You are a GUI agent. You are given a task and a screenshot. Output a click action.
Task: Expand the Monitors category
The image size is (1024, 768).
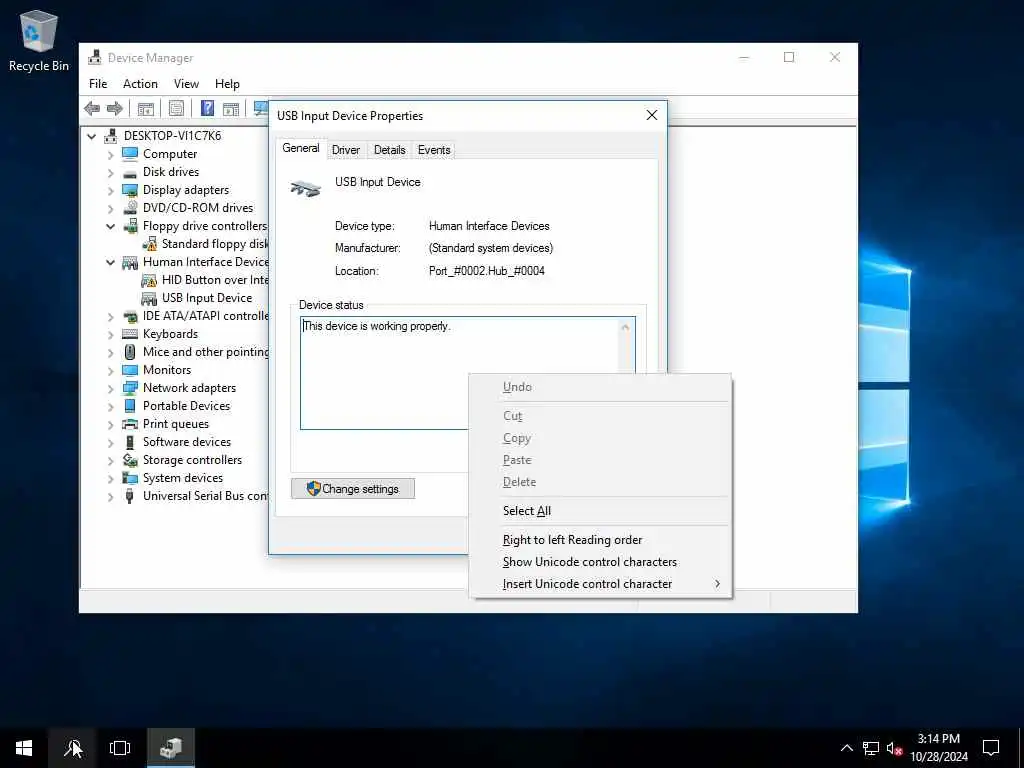[x=110, y=370]
